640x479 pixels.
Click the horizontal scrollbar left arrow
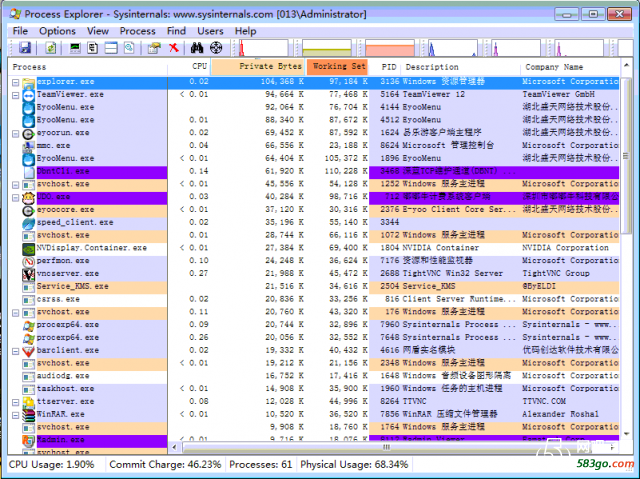pos(174,447)
